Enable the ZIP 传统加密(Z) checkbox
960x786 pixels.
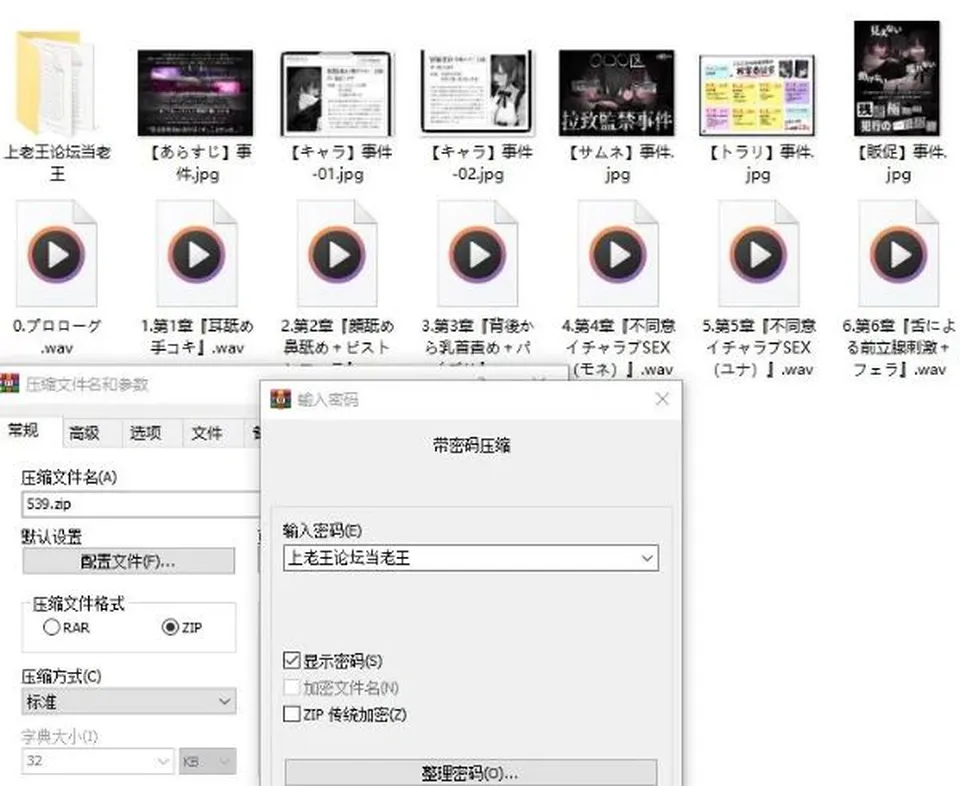click(291, 714)
